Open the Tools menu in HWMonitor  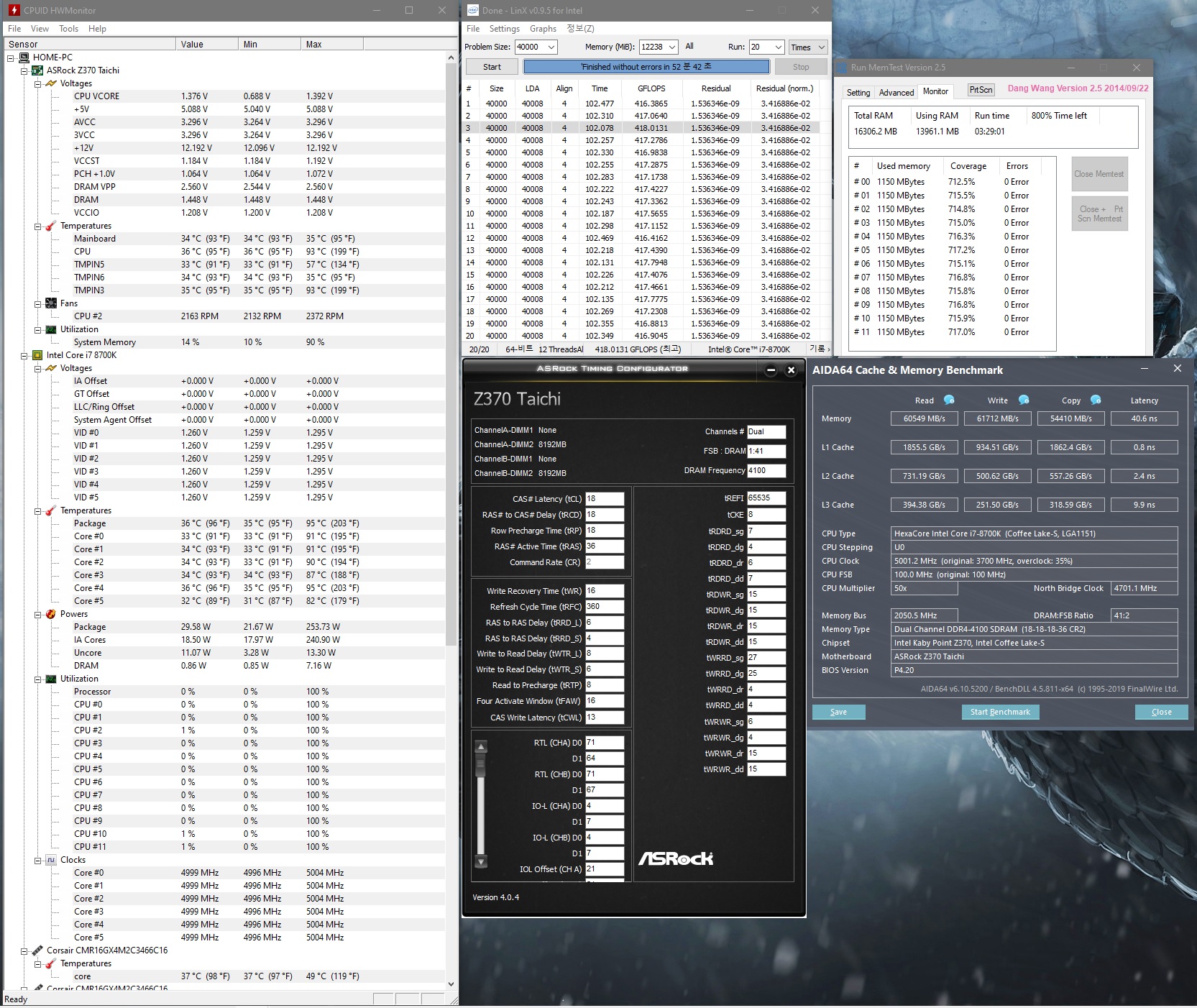[x=68, y=29]
